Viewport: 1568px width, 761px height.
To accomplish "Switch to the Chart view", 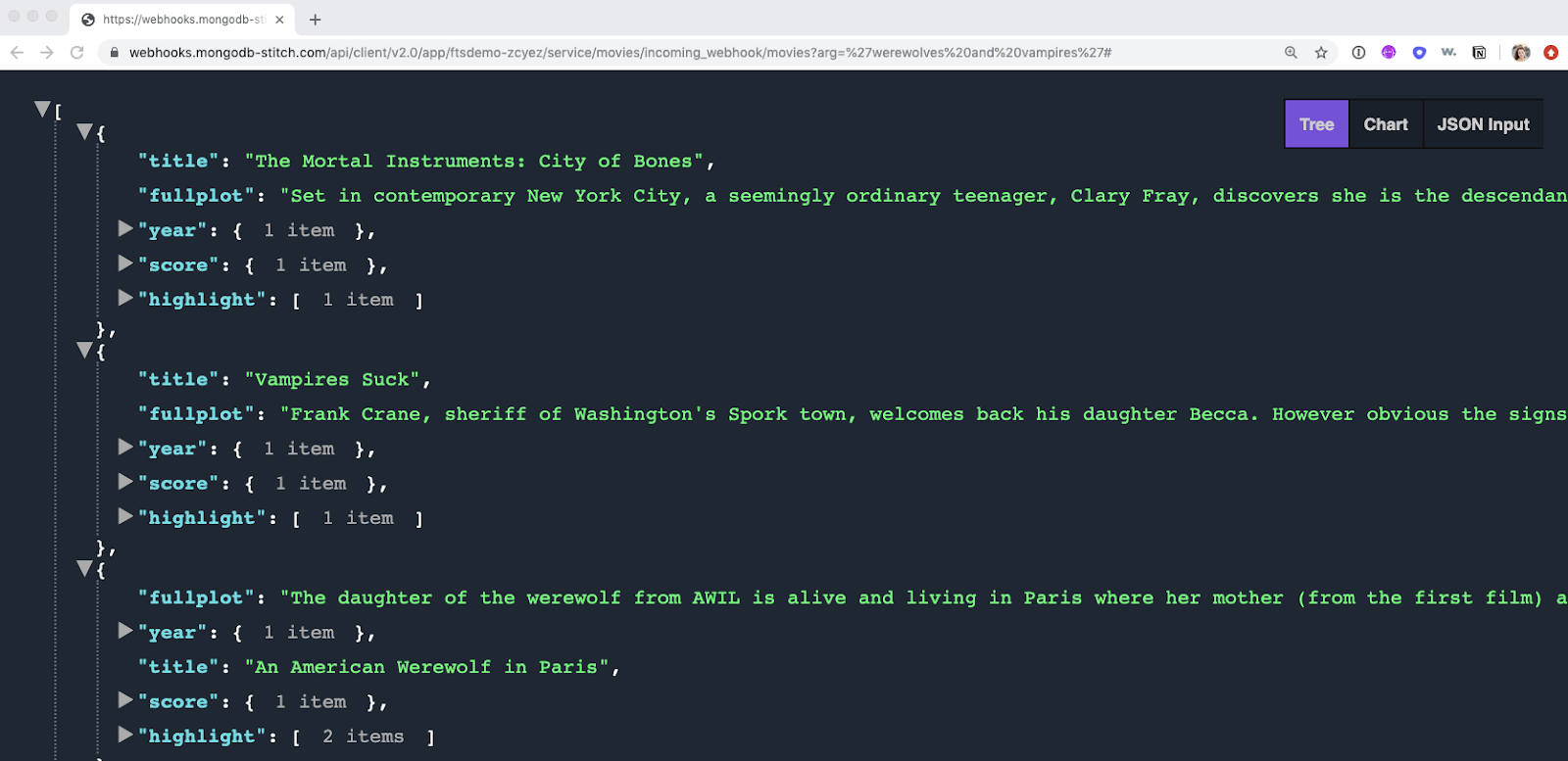I will click(1386, 124).
